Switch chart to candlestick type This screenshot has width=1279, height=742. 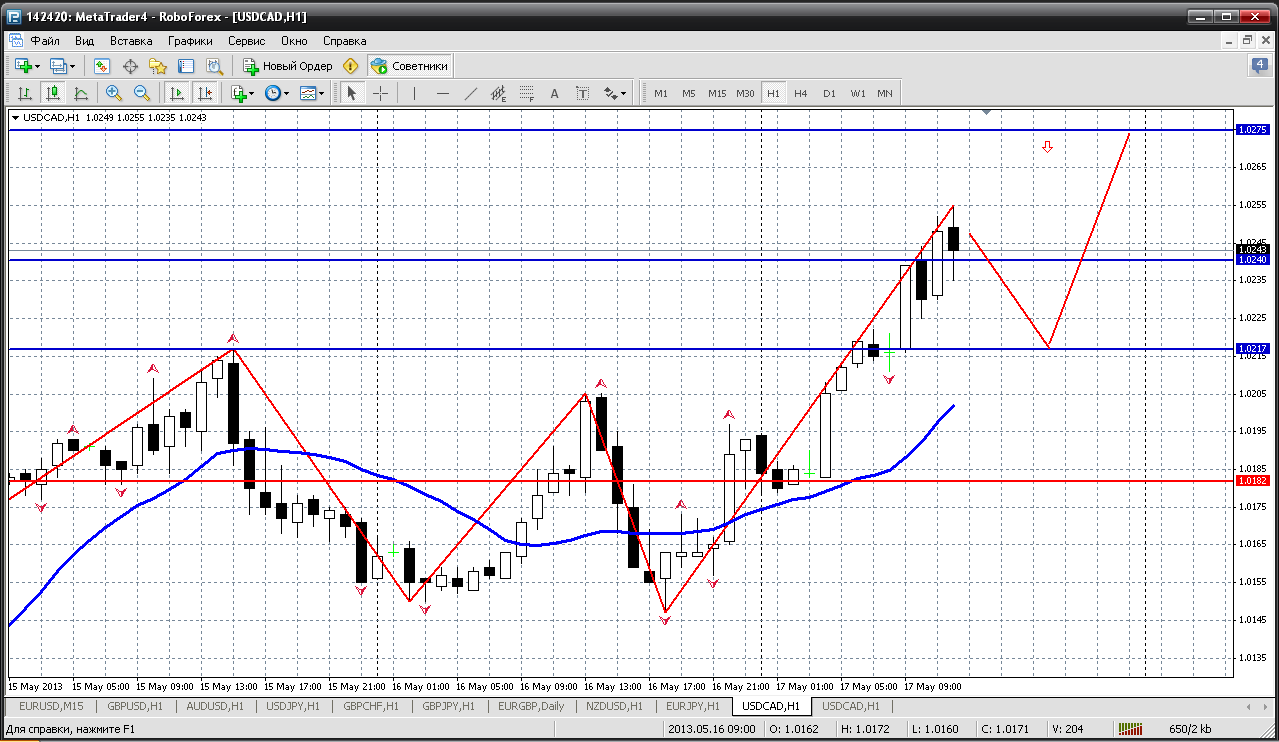pyautogui.click(x=53, y=93)
